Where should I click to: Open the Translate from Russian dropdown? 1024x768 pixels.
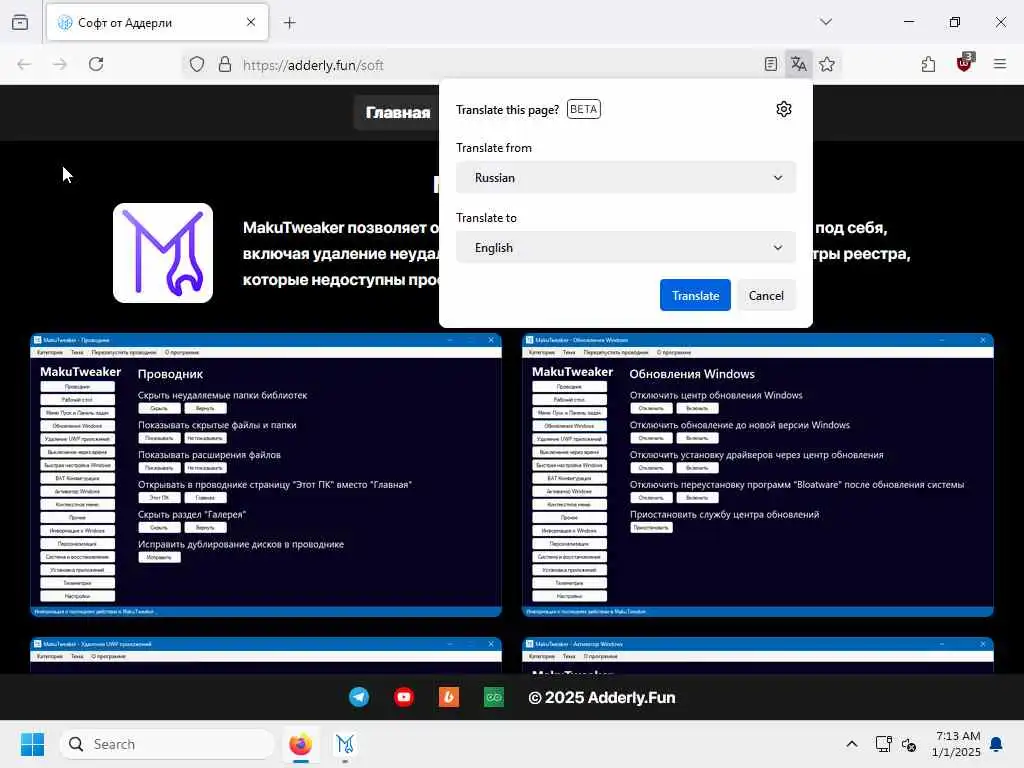[626, 178]
